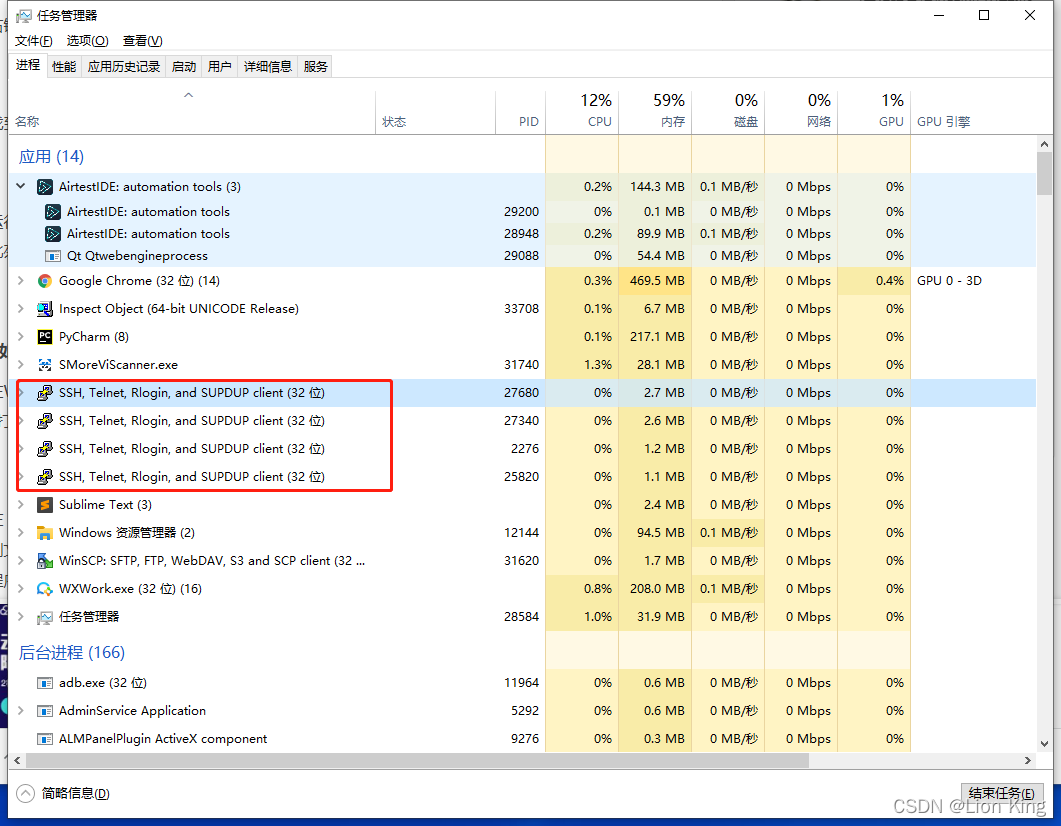Expand the WinSCP process row
Image resolution: width=1061 pixels, height=826 pixels.
pyautogui.click(x=20, y=561)
